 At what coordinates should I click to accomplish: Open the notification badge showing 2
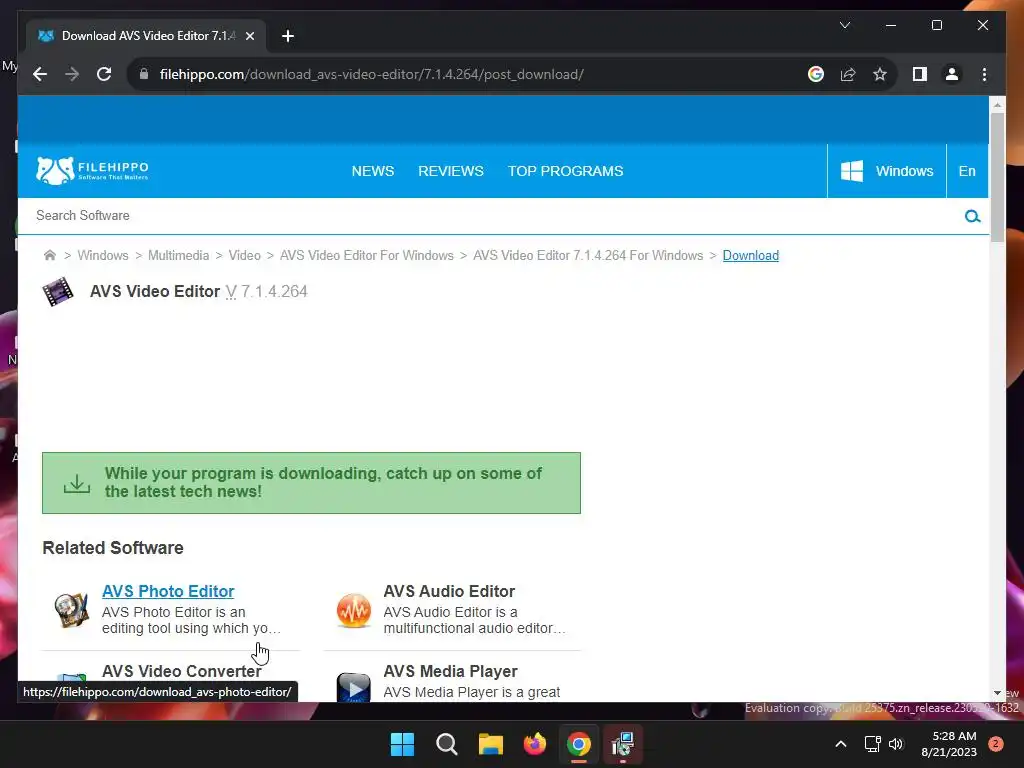click(996, 744)
